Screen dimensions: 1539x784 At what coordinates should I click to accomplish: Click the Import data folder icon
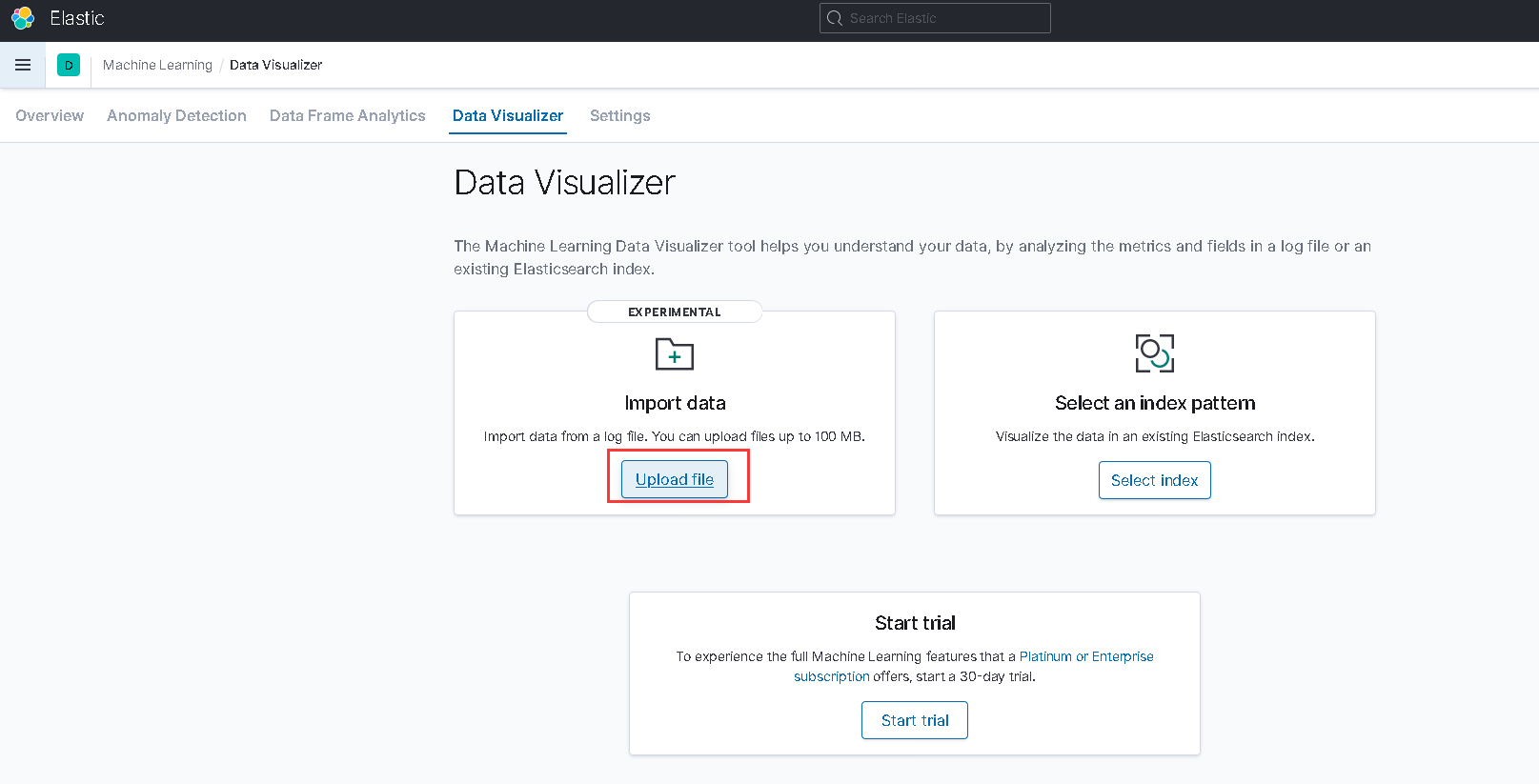[x=675, y=354]
